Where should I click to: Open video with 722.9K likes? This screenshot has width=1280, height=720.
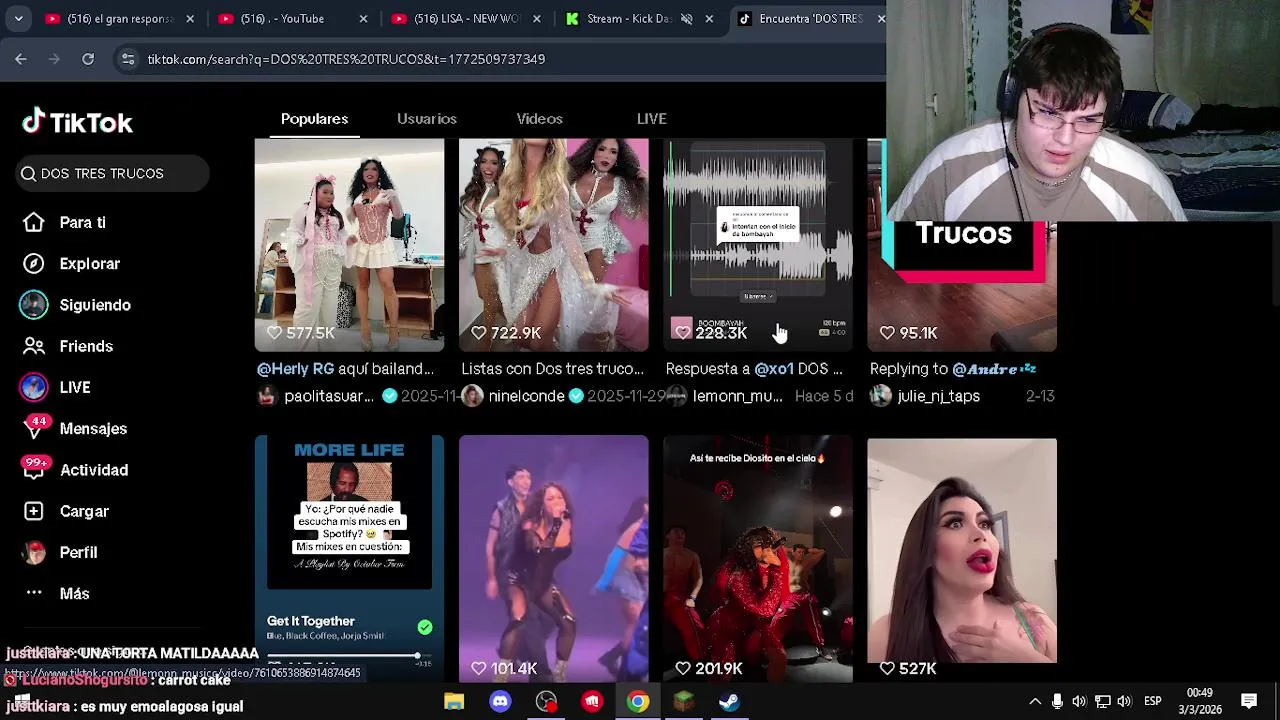pos(553,245)
